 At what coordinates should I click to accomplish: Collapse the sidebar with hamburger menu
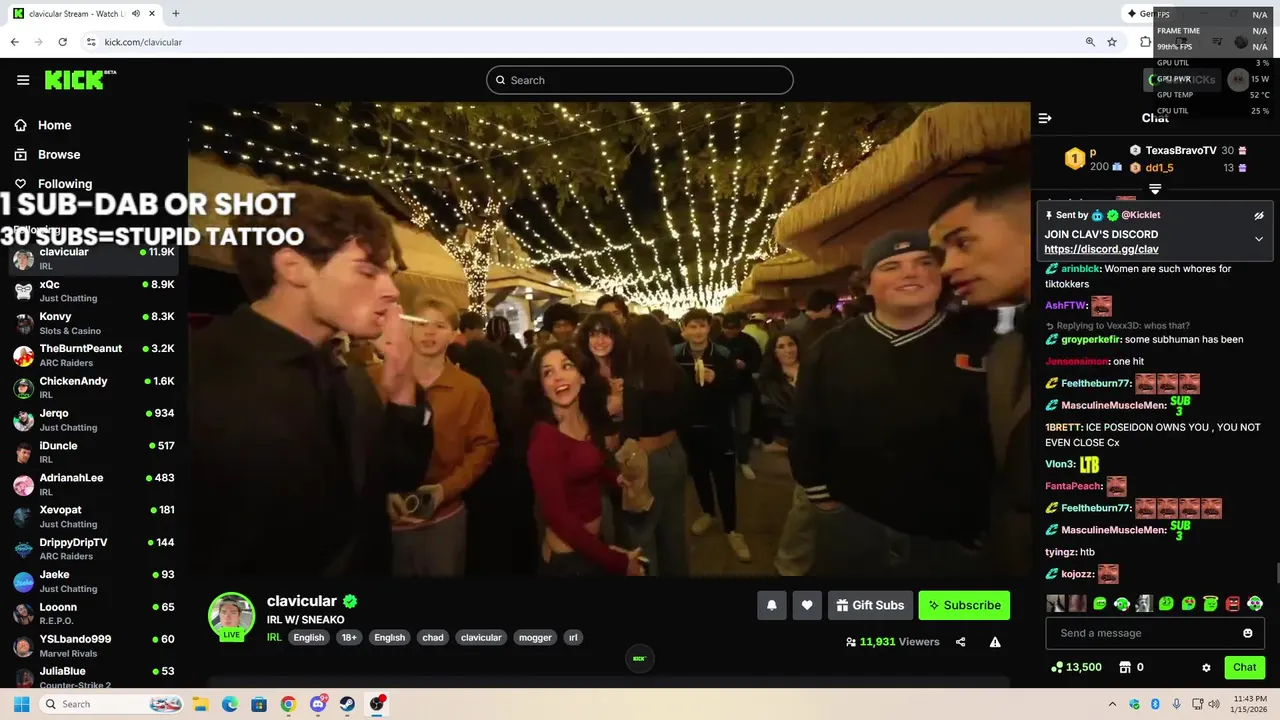coord(23,80)
